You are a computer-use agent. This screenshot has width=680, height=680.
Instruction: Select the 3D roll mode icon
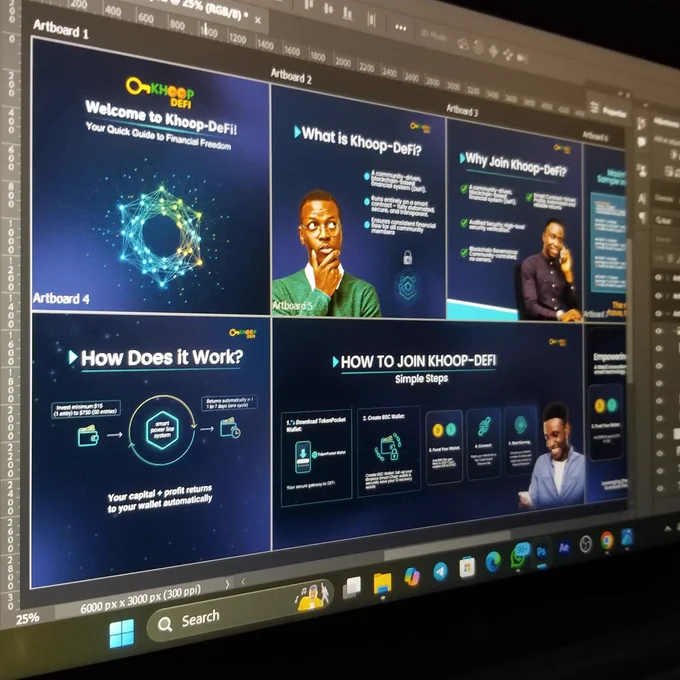(x=478, y=47)
